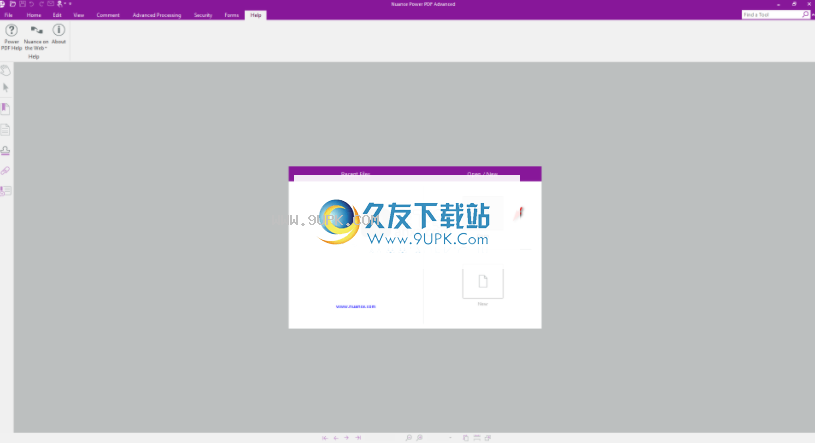This screenshot has width=815, height=445.
Task: Open the purple Pages panel icon in sidebar
Action: coord(6,109)
